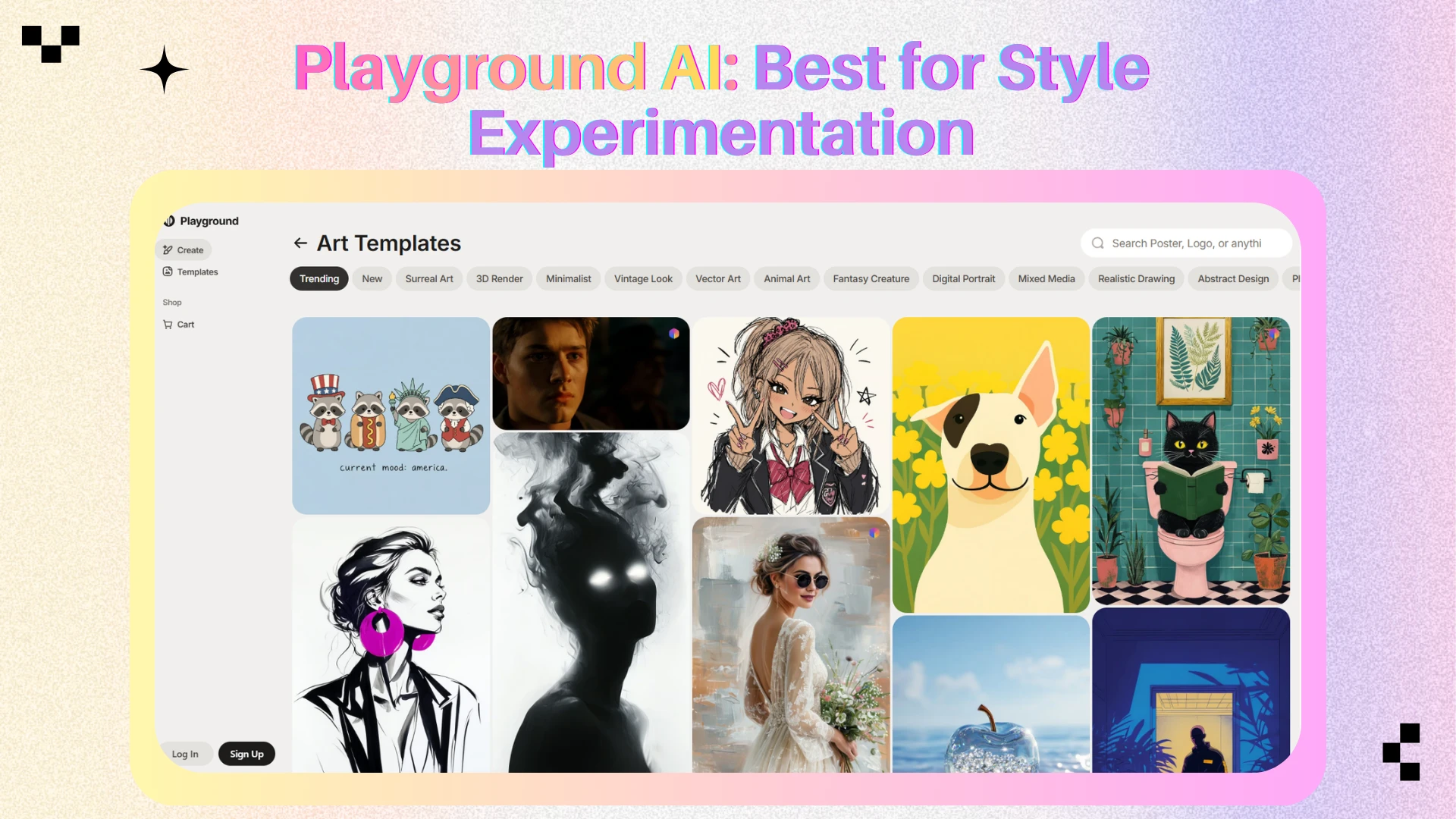Select the Vector Art tab
Viewport: 1456px width, 819px height.
coord(718,279)
